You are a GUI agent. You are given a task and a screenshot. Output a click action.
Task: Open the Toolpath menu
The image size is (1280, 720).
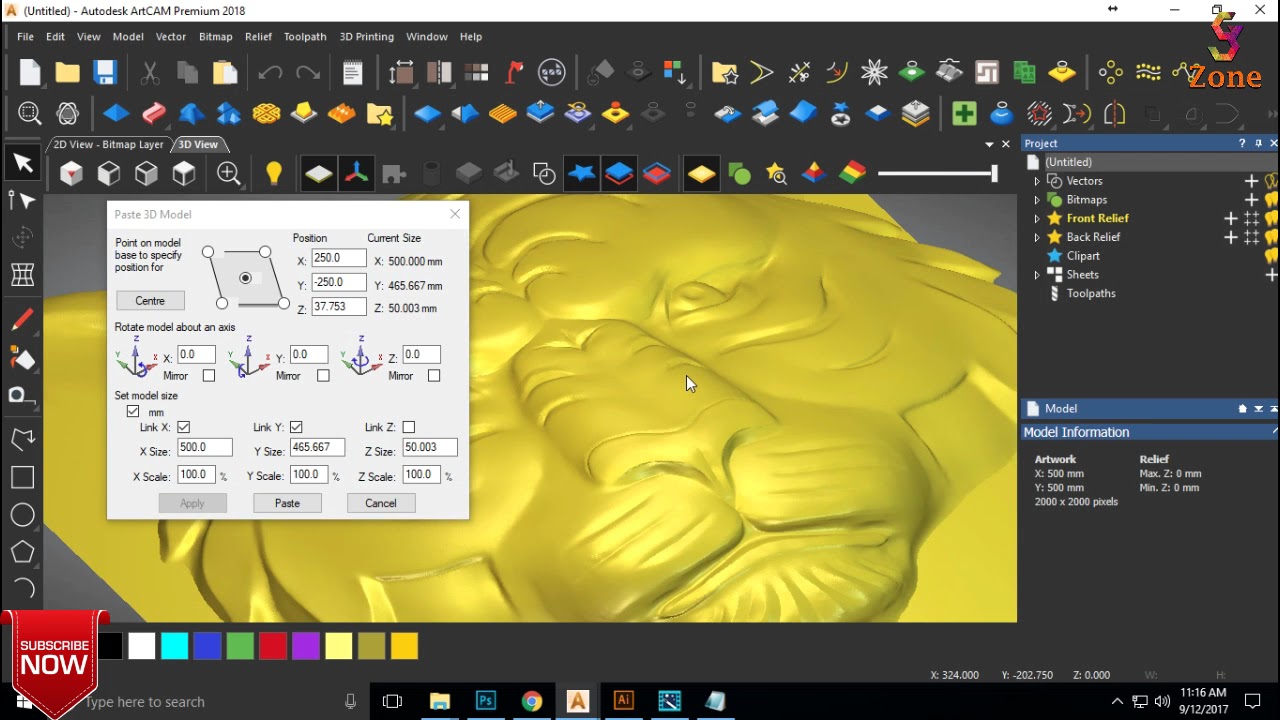click(305, 36)
